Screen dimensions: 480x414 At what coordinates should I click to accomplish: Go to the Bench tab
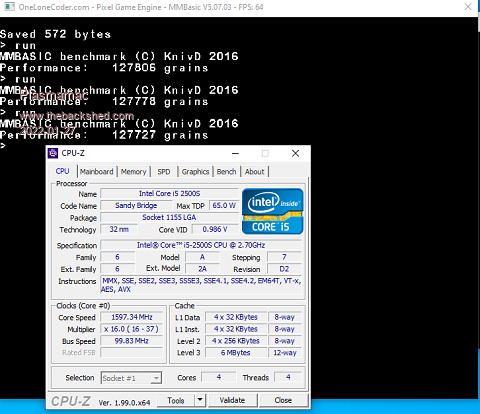(226, 172)
